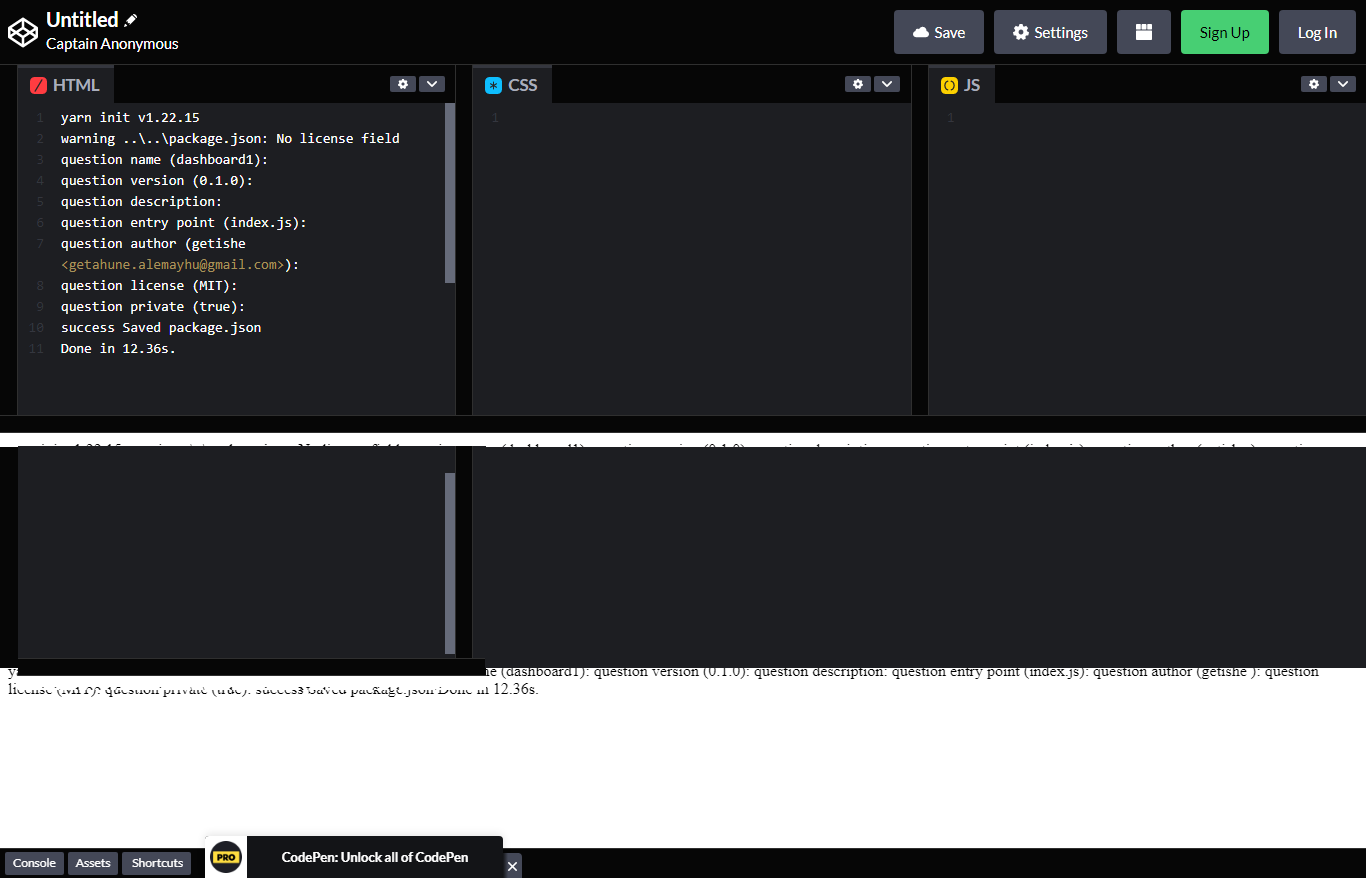
Task: Expand the JS panel dropdown chevron
Action: pyautogui.click(x=1343, y=84)
